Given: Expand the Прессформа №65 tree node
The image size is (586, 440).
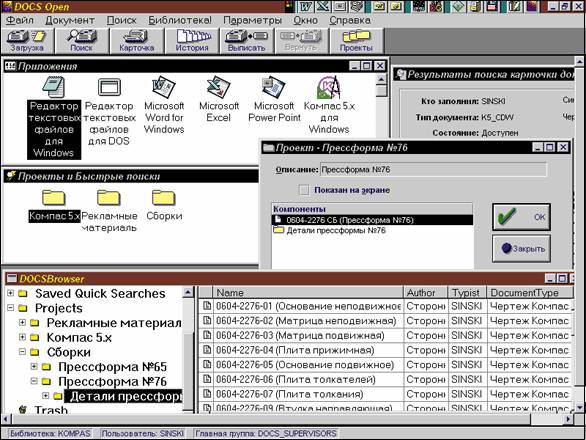Looking at the screenshot, I should point(34,366).
